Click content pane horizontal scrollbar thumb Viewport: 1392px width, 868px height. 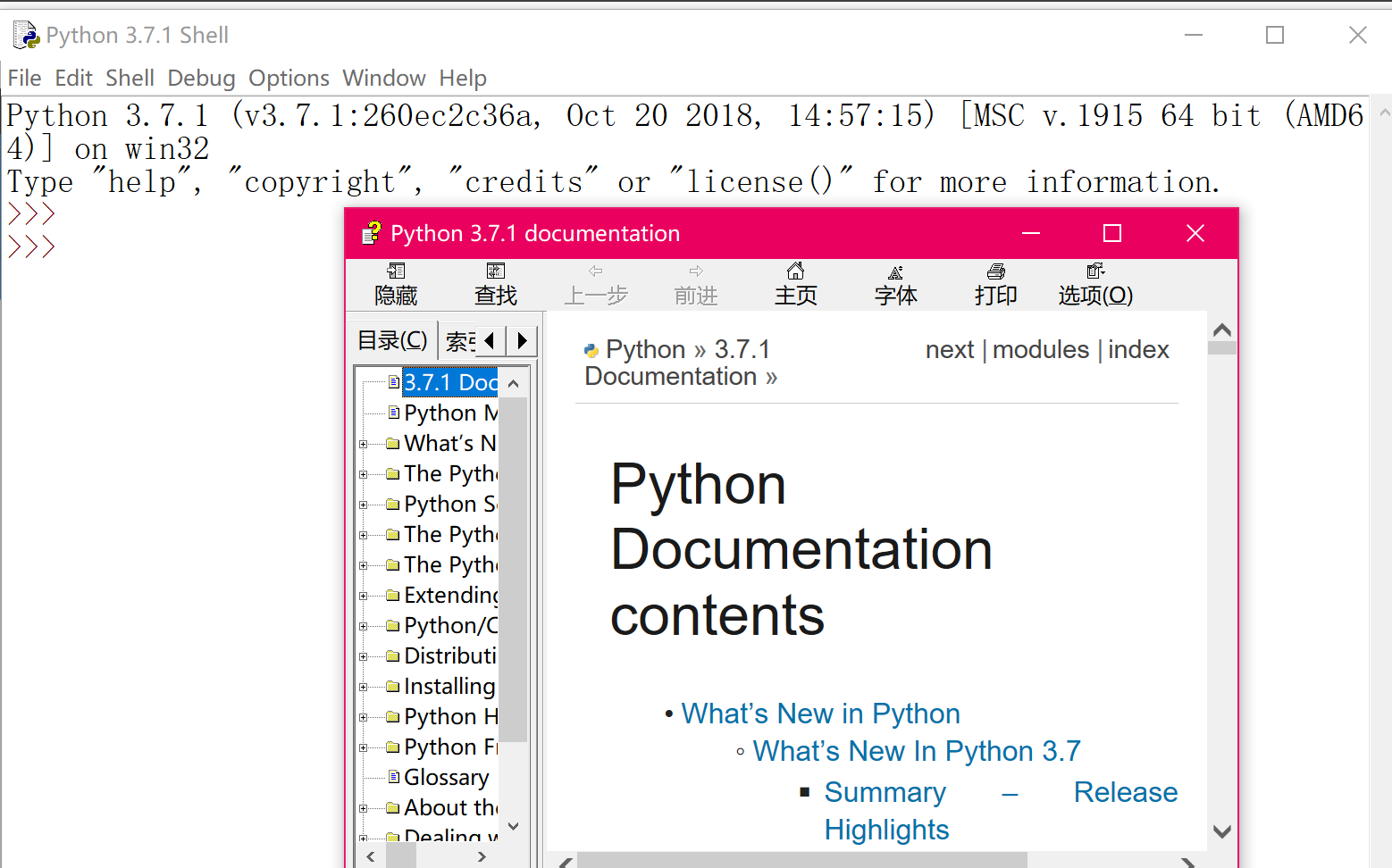tap(802, 861)
